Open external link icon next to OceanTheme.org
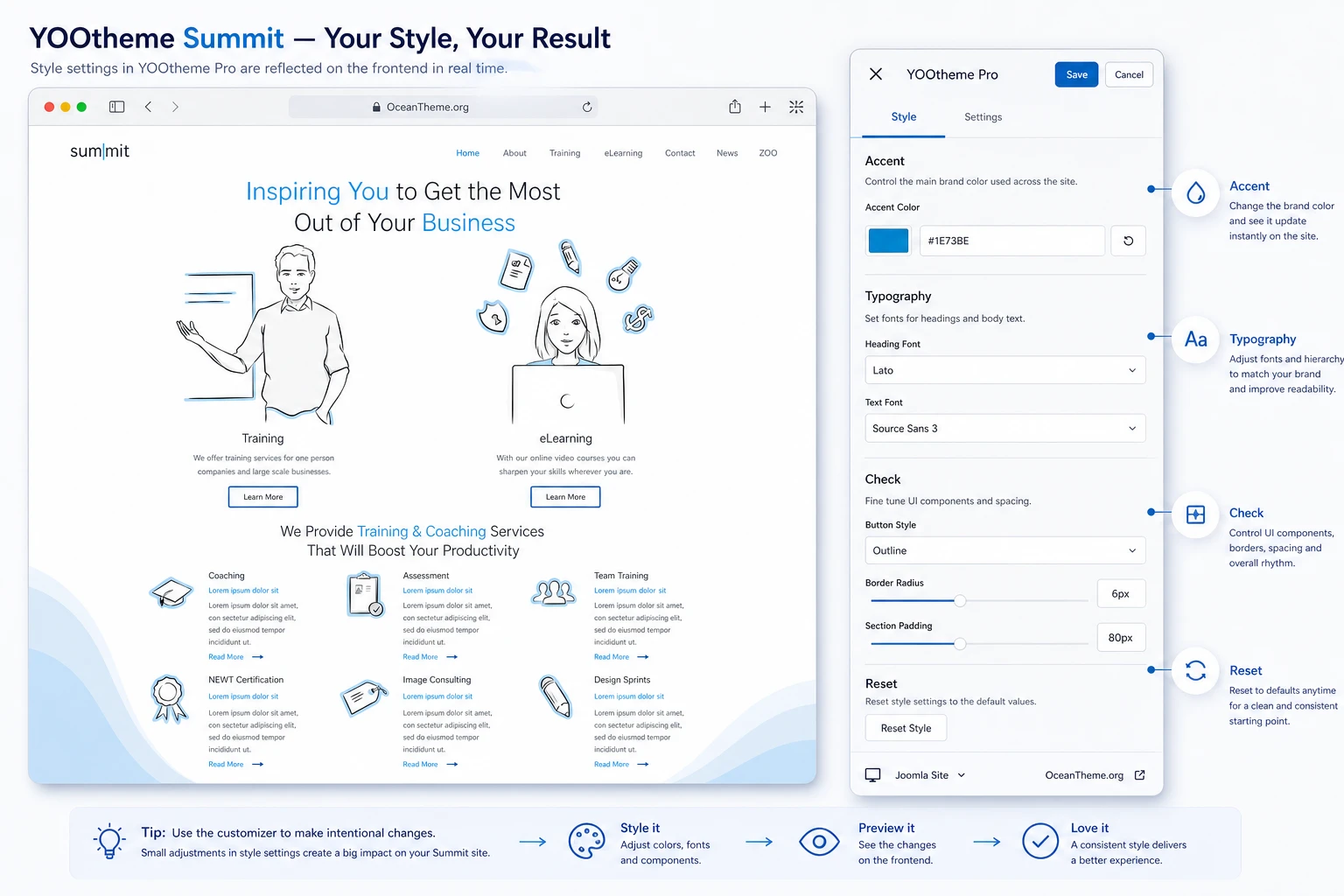This screenshot has width=1344, height=896. [x=1140, y=775]
